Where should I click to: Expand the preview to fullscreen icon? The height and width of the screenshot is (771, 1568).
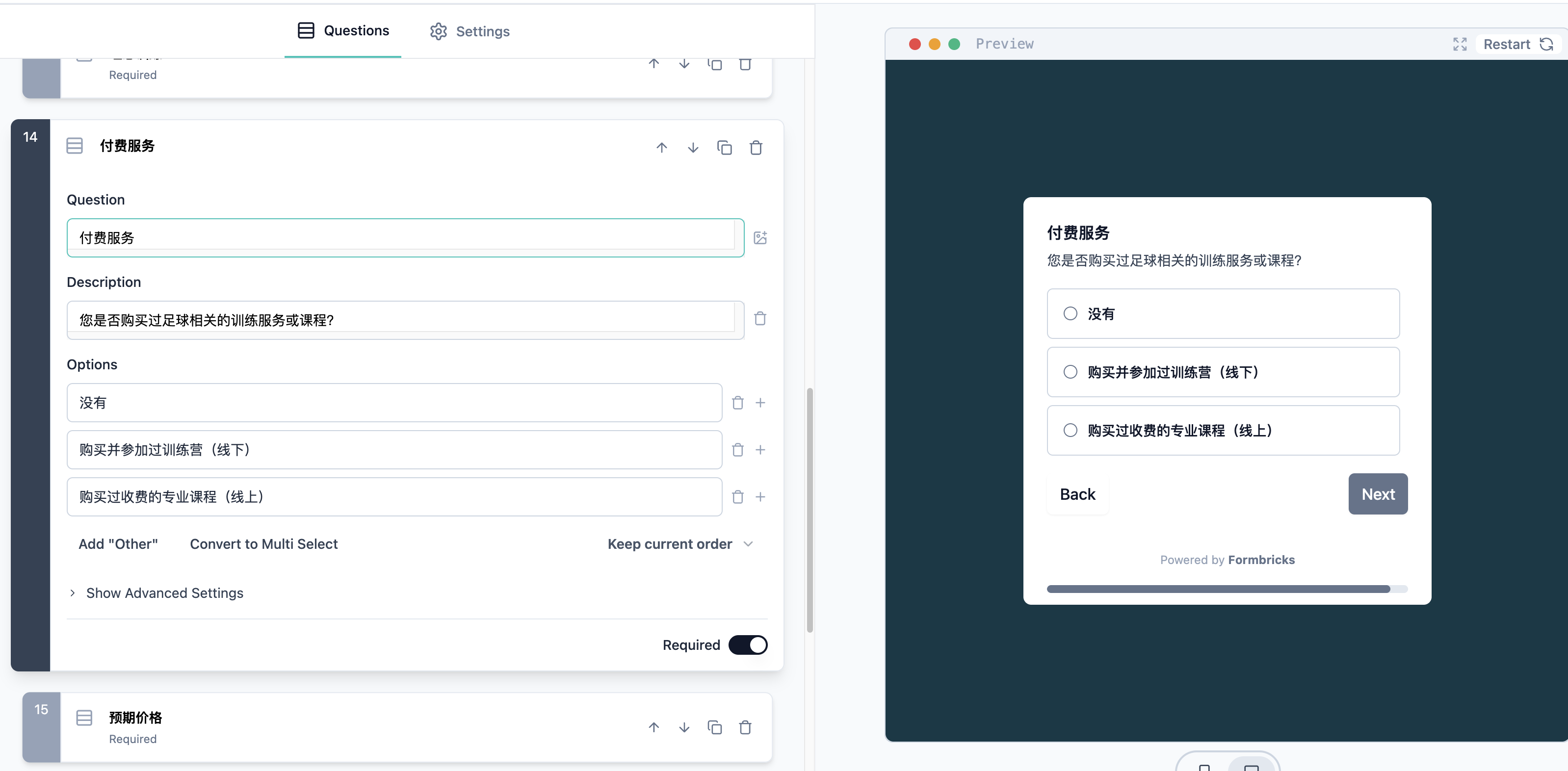[1460, 44]
